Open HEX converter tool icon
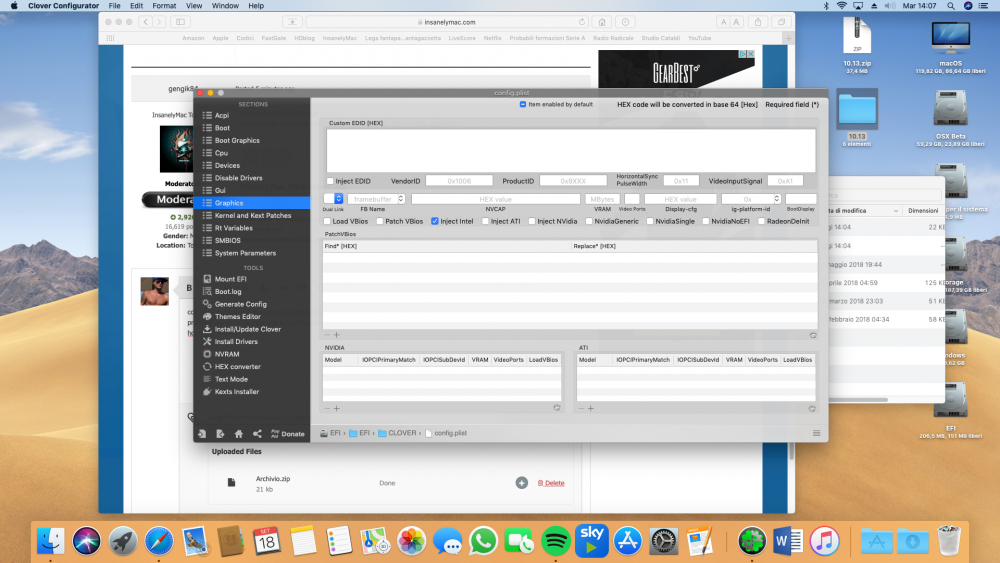 207,367
